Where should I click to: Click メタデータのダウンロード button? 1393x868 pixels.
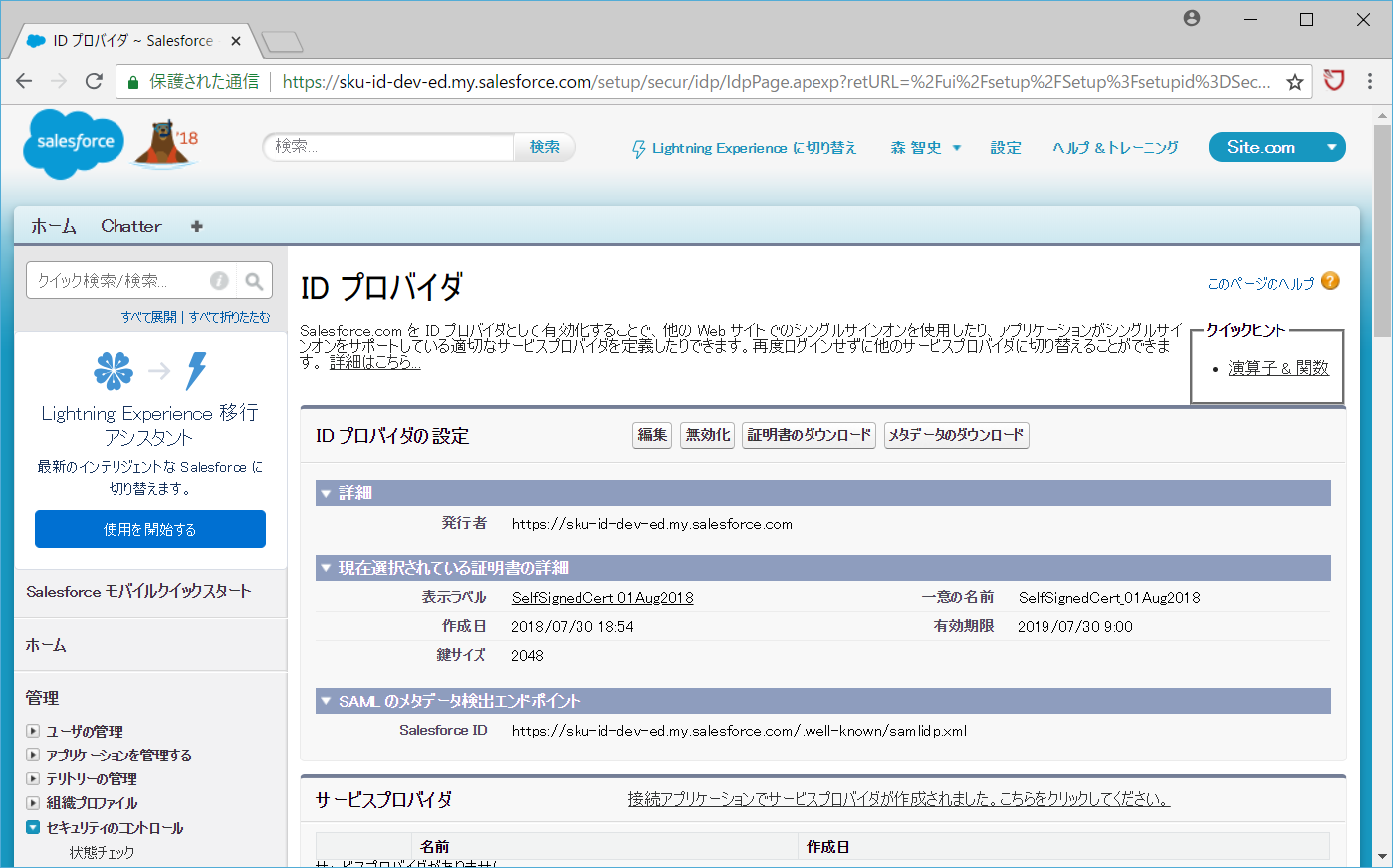pos(956,435)
